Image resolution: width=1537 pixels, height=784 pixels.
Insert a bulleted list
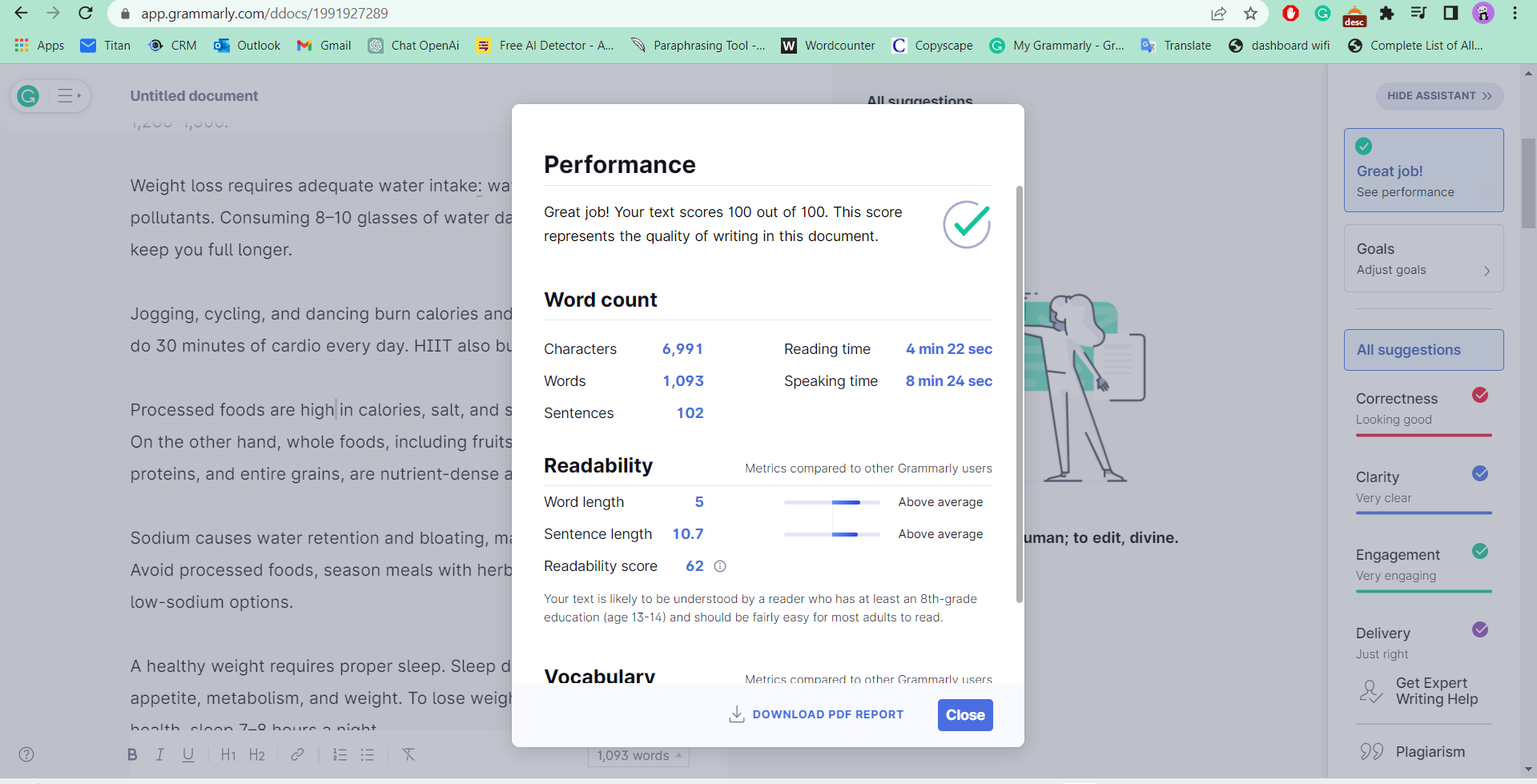pos(368,754)
